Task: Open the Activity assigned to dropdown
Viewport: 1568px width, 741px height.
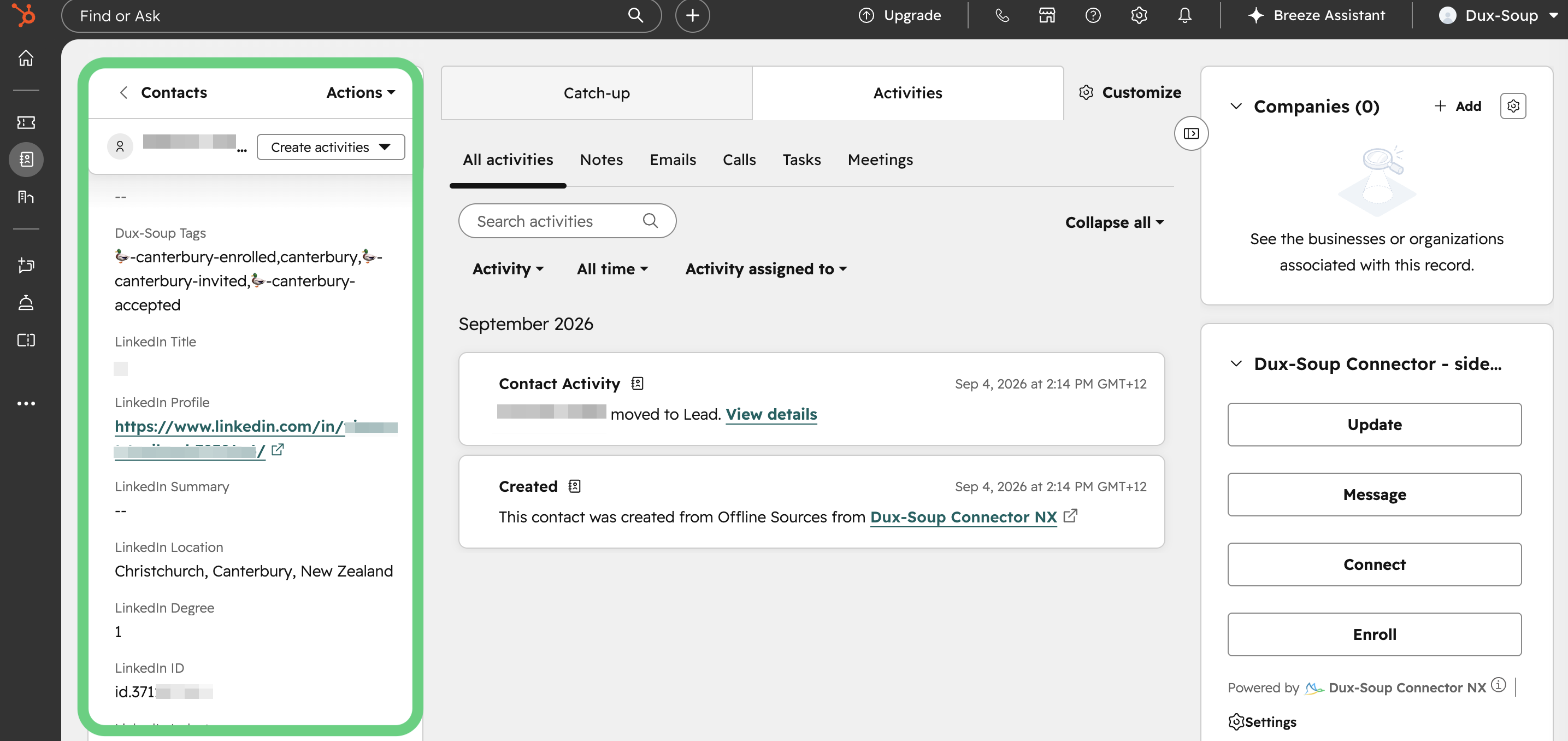Action: [766, 269]
